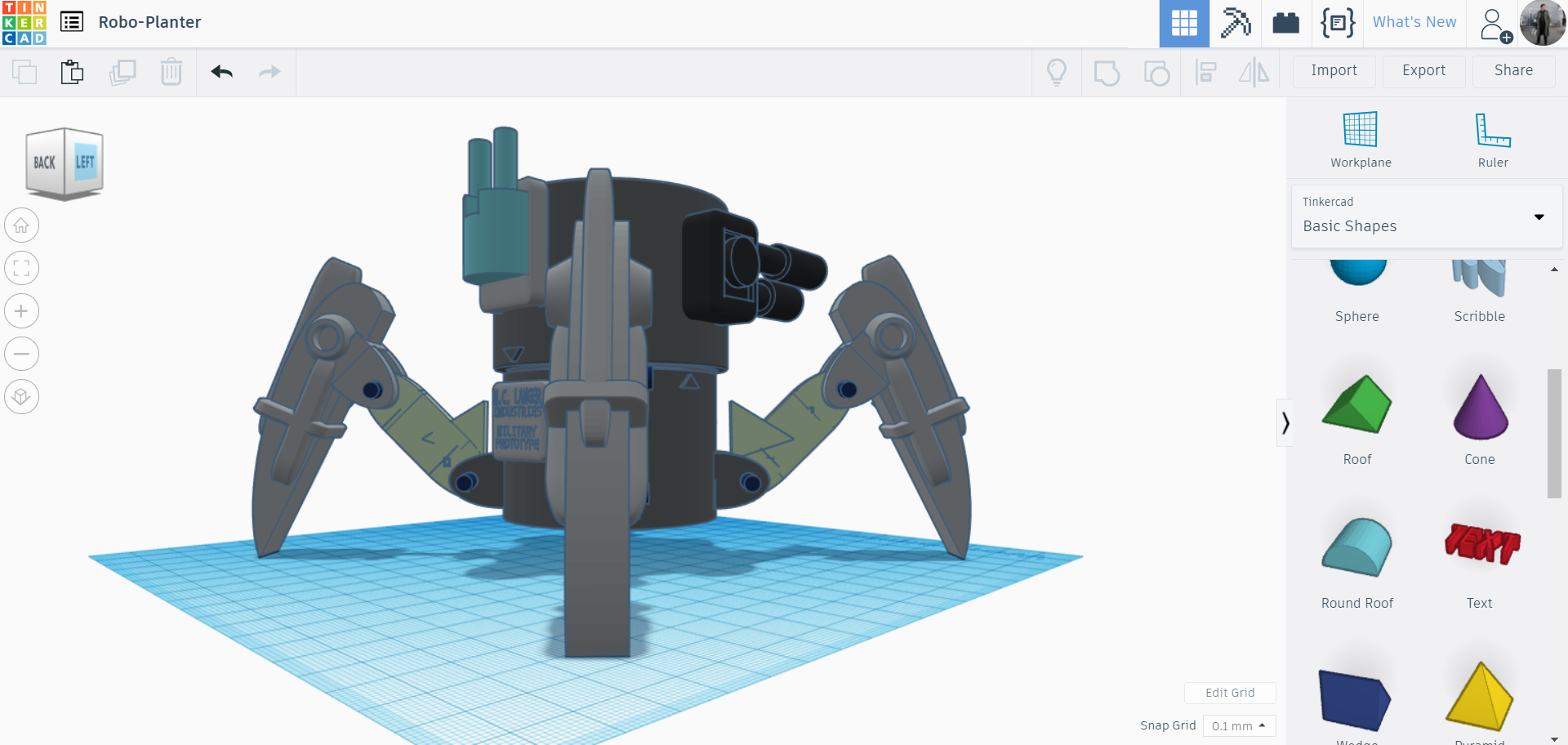Open the Snap Grid 0.1 mm dropdown
Viewport: 1568px width, 745px height.
click(1239, 725)
